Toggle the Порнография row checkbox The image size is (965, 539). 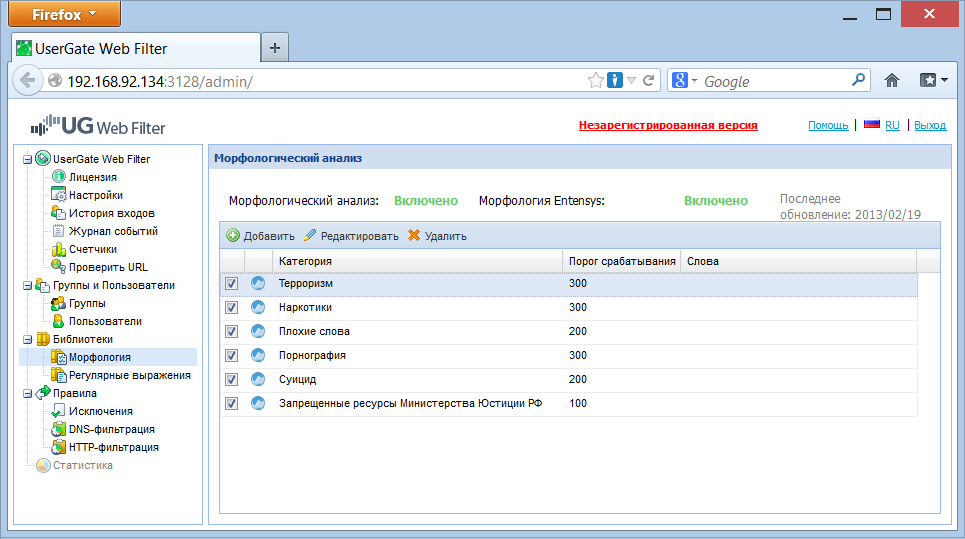pos(232,356)
